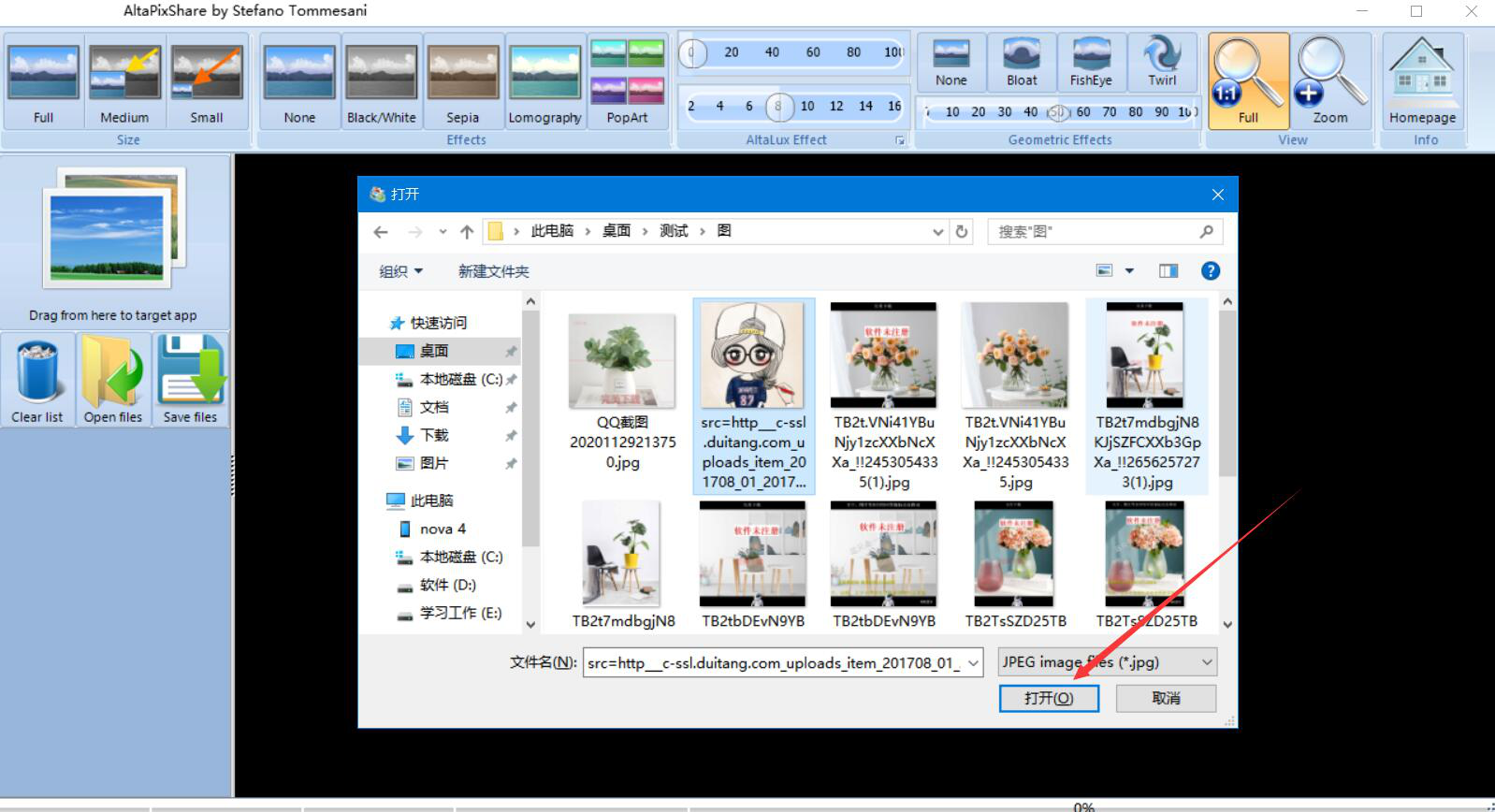The width and height of the screenshot is (1495, 812).
Task: Apply the Twirl geometric effect
Action: (1162, 63)
